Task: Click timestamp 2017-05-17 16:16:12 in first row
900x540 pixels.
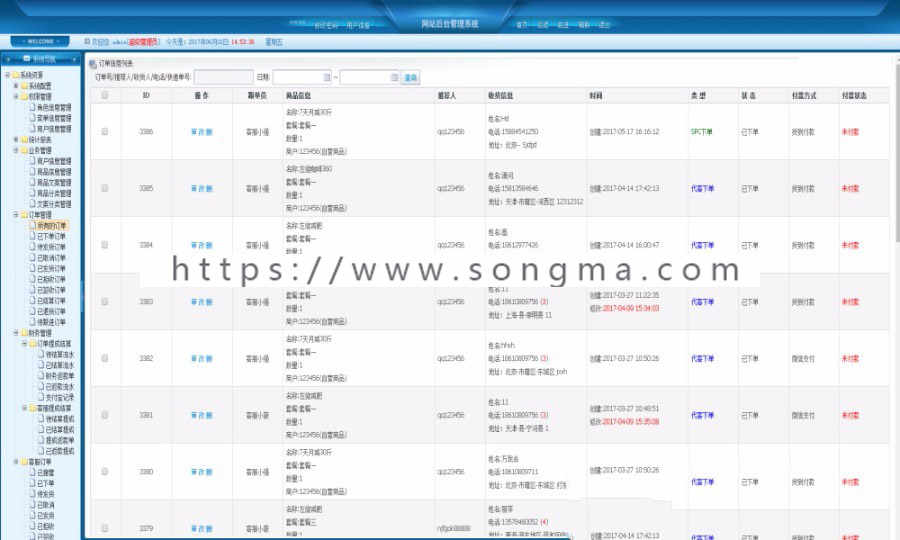Action: [x=630, y=132]
